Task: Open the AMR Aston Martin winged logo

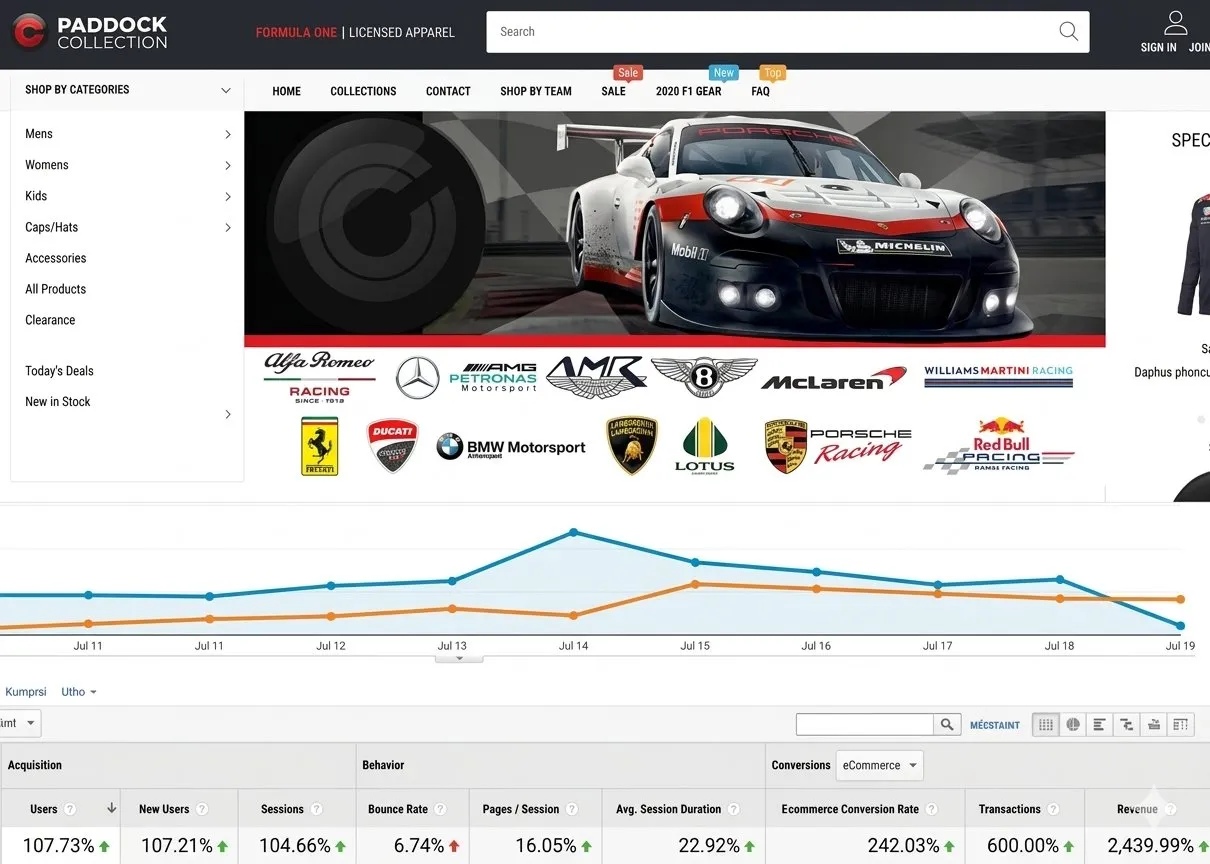Action: [x=596, y=377]
